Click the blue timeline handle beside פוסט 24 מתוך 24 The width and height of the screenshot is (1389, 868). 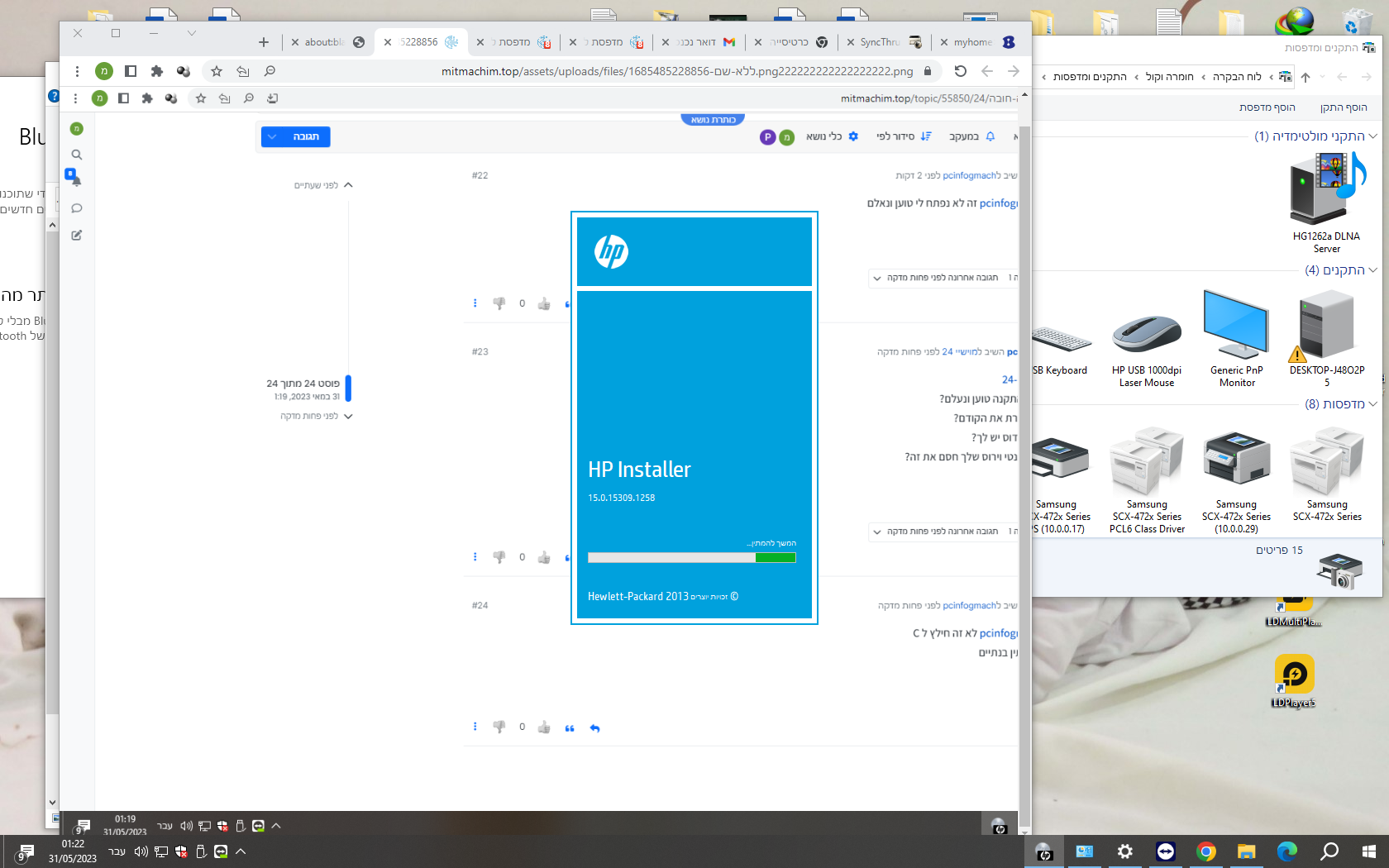click(348, 388)
